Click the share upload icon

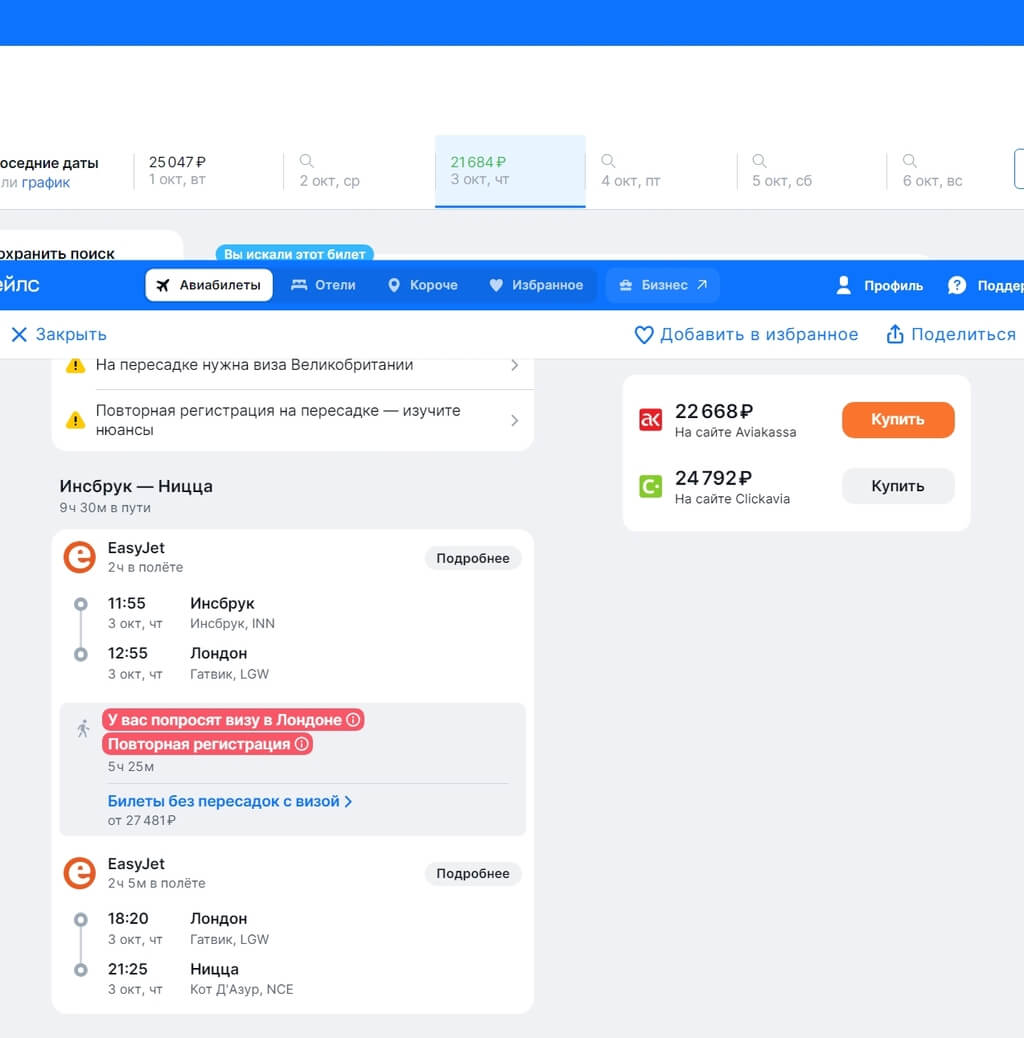tap(895, 334)
